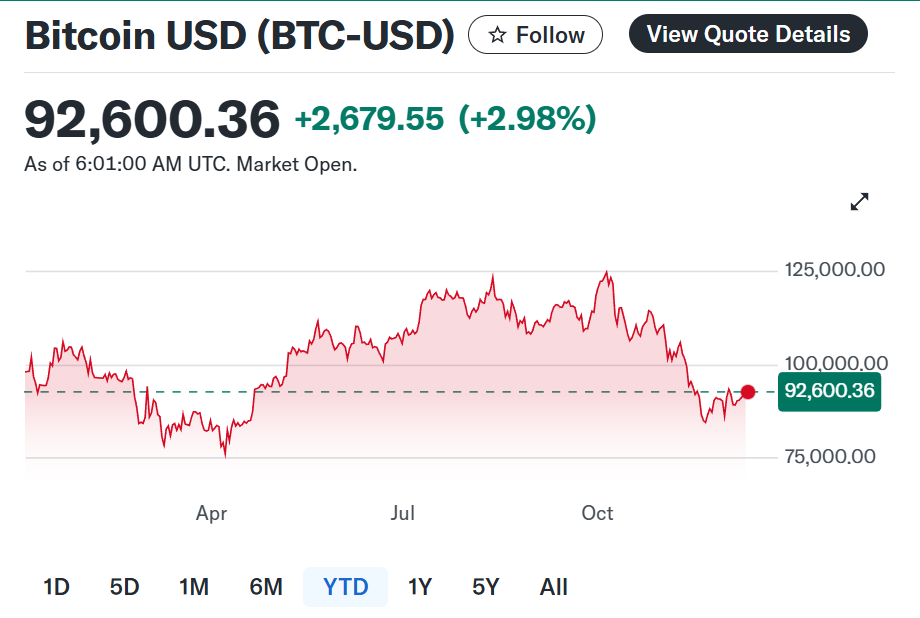The image size is (920, 618).
Task: Click the +2,679.55 price change figure
Action: [369, 119]
